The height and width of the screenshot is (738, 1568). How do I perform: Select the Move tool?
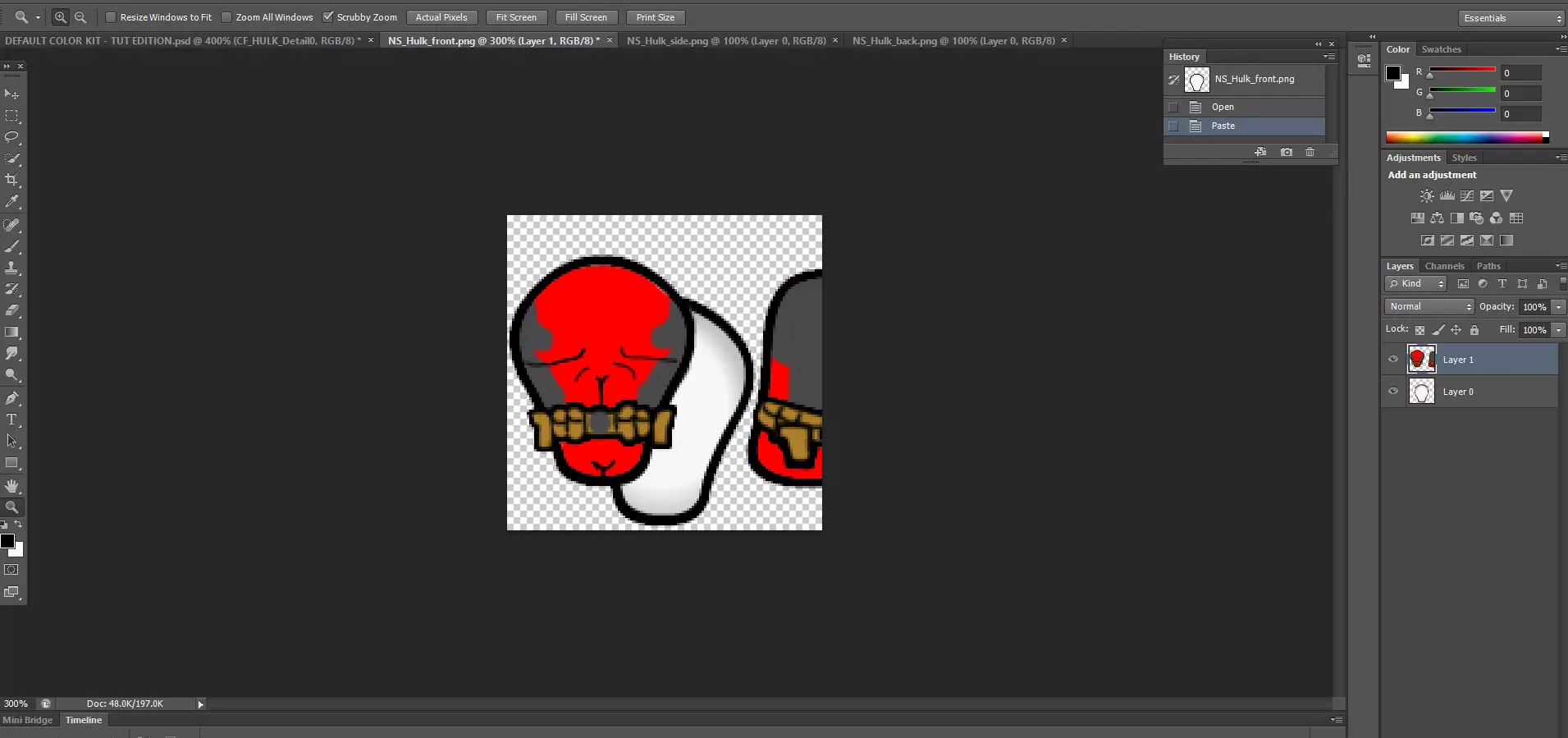11,94
